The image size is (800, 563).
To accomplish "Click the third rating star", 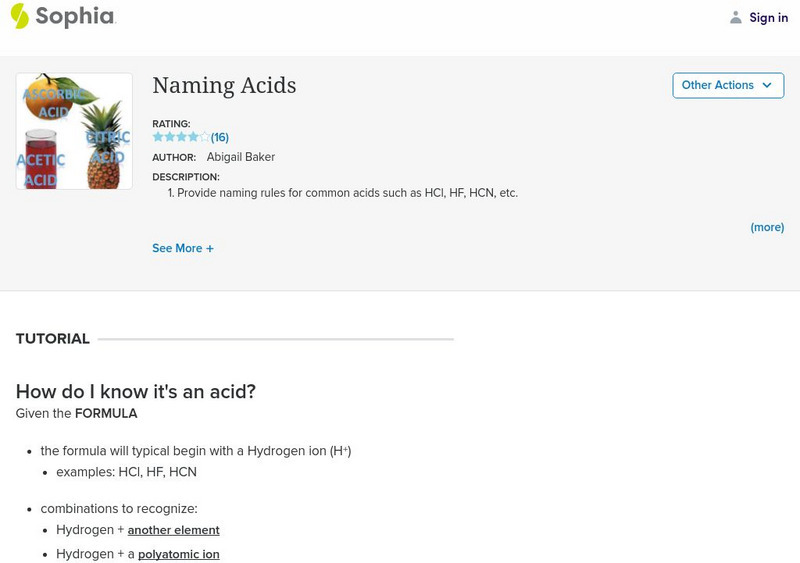I will 181,137.
